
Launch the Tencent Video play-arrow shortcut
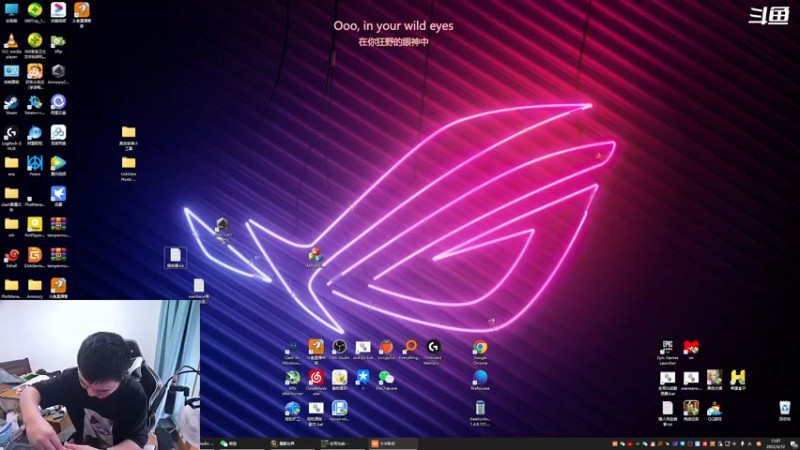58,166
